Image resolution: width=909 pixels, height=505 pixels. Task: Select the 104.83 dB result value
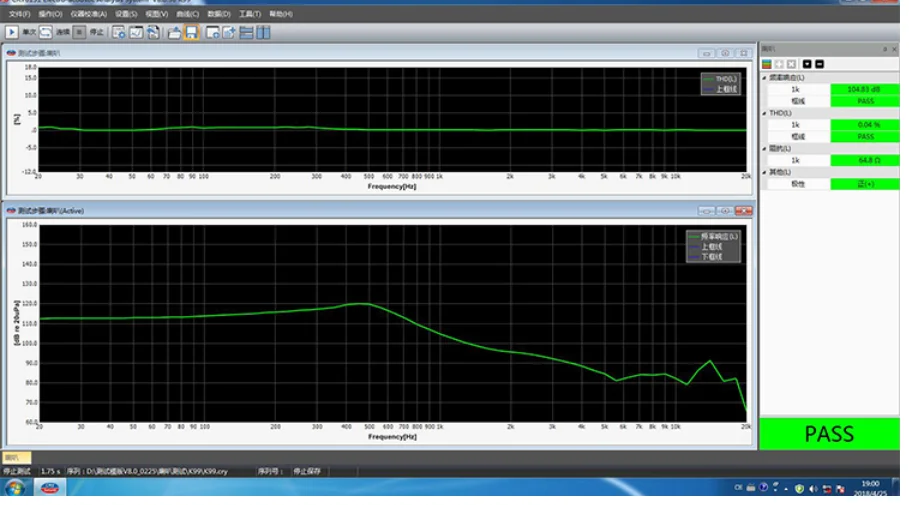pyautogui.click(x=864, y=89)
